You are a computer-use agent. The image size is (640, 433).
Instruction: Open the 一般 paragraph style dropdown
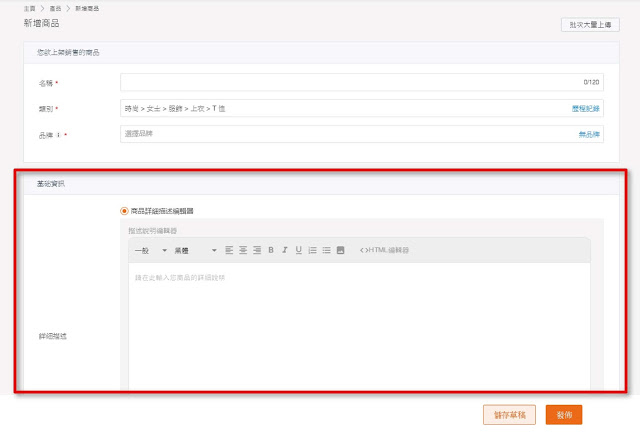[x=151, y=250]
